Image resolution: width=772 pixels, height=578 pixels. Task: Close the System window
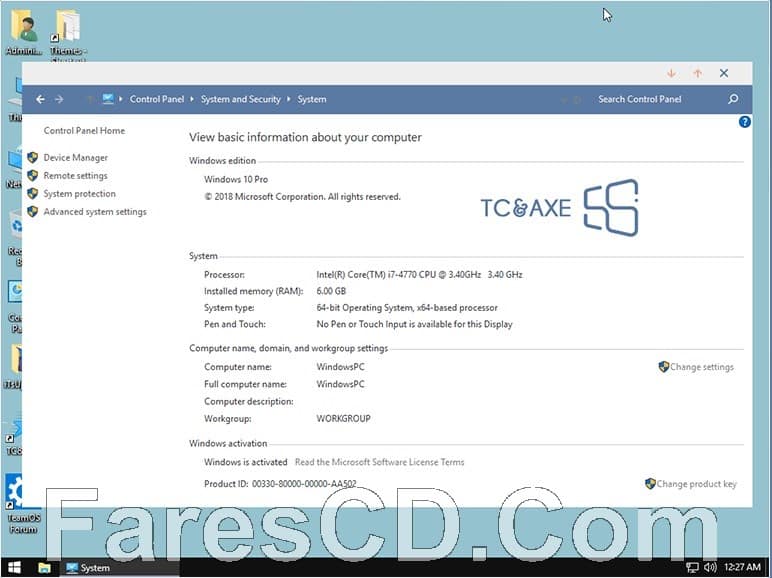coord(724,73)
